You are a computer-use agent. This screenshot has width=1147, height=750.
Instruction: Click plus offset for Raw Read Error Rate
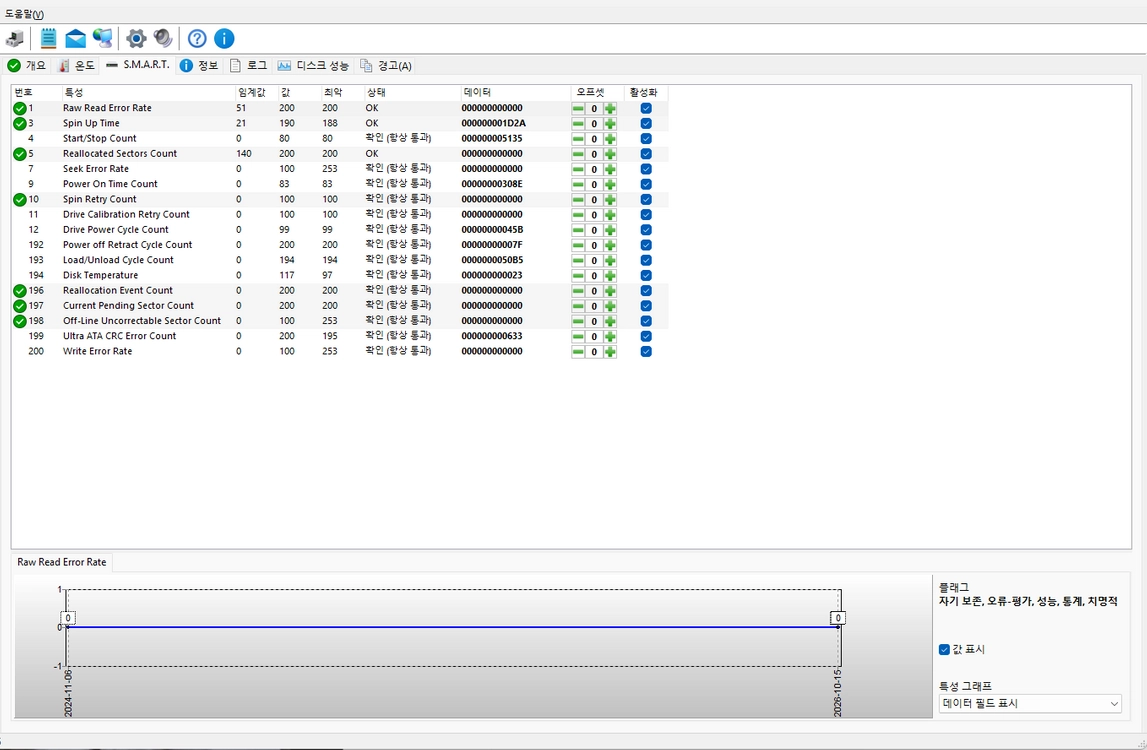[x=610, y=108]
